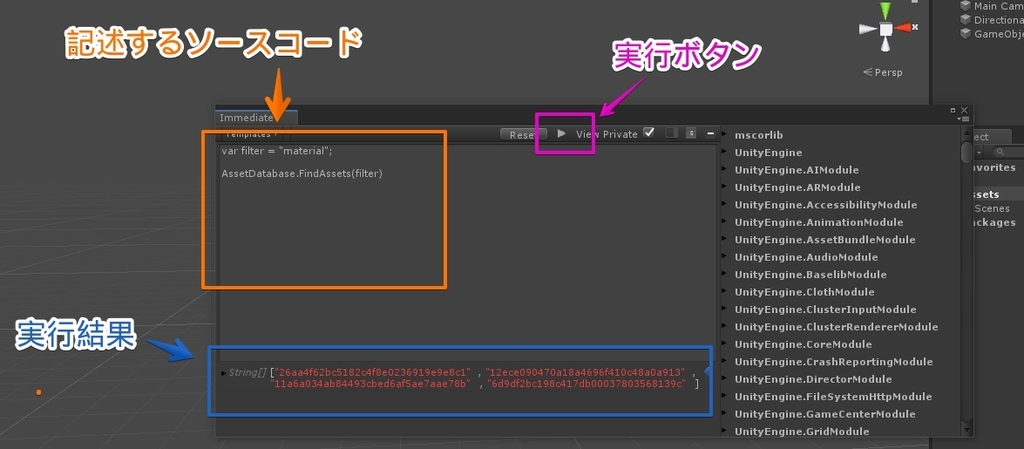Select the Packages folder in Project panel
The width and height of the screenshot is (1024, 449).
pyautogui.click(x=995, y=222)
